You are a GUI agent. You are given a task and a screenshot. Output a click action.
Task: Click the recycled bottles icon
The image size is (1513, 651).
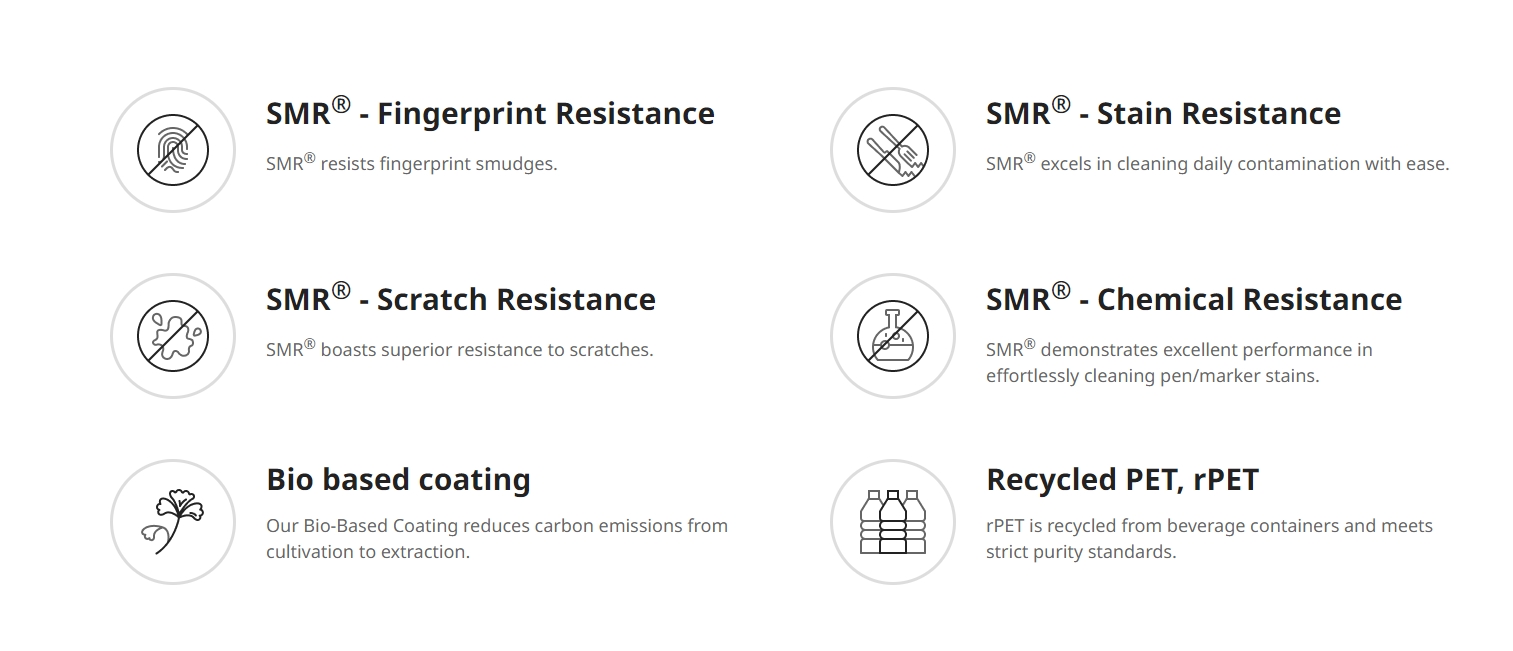(x=893, y=522)
